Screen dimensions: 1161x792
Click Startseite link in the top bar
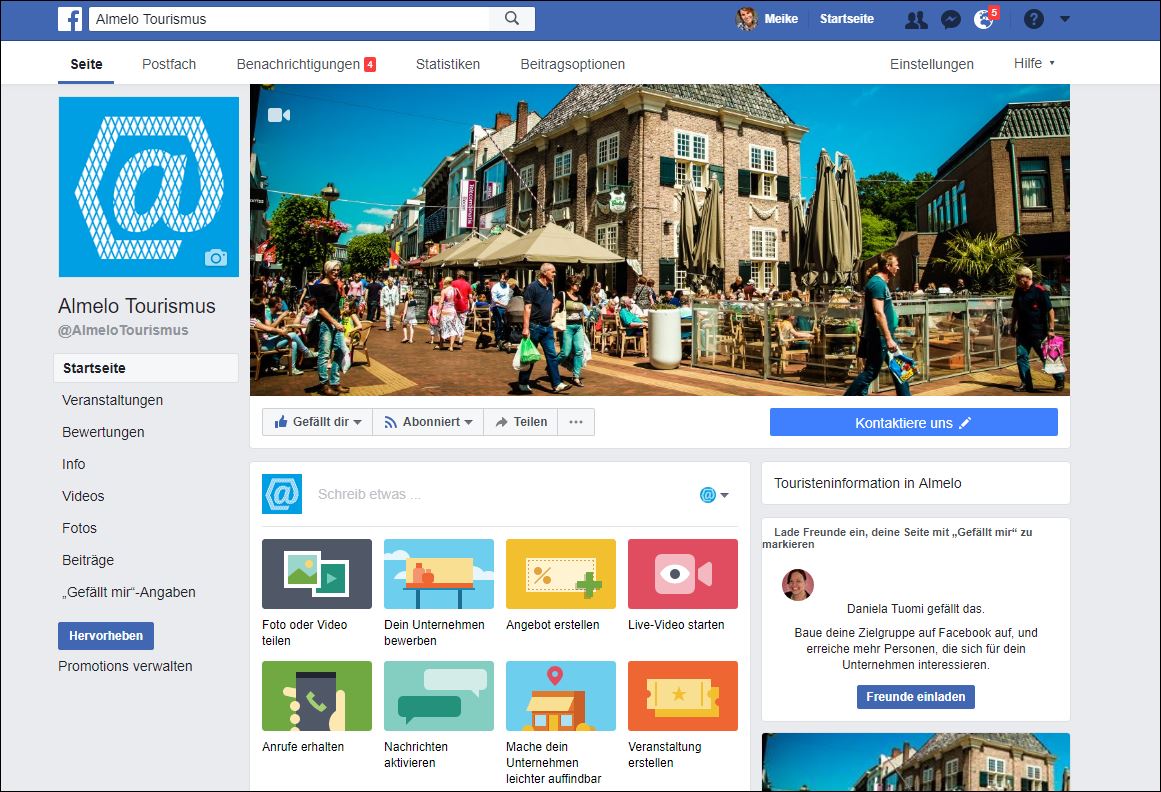pyautogui.click(x=846, y=19)
